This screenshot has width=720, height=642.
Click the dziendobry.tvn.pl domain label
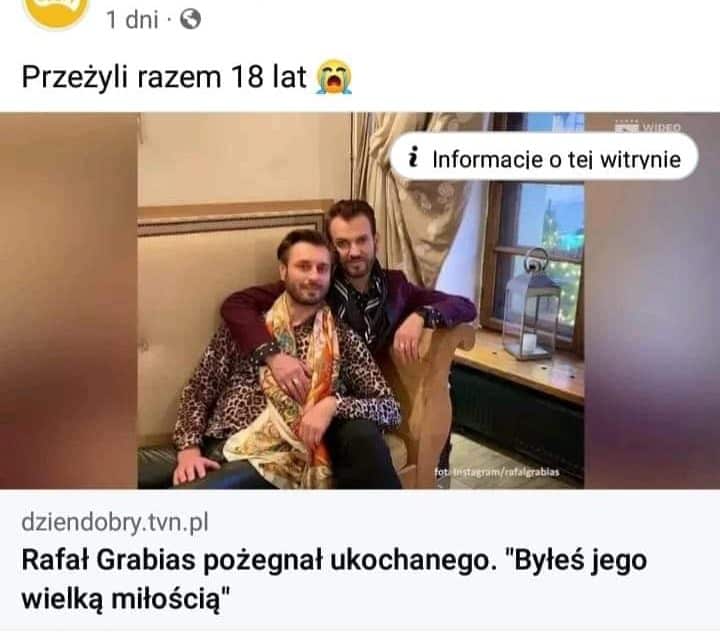click(x=115, y=522)
